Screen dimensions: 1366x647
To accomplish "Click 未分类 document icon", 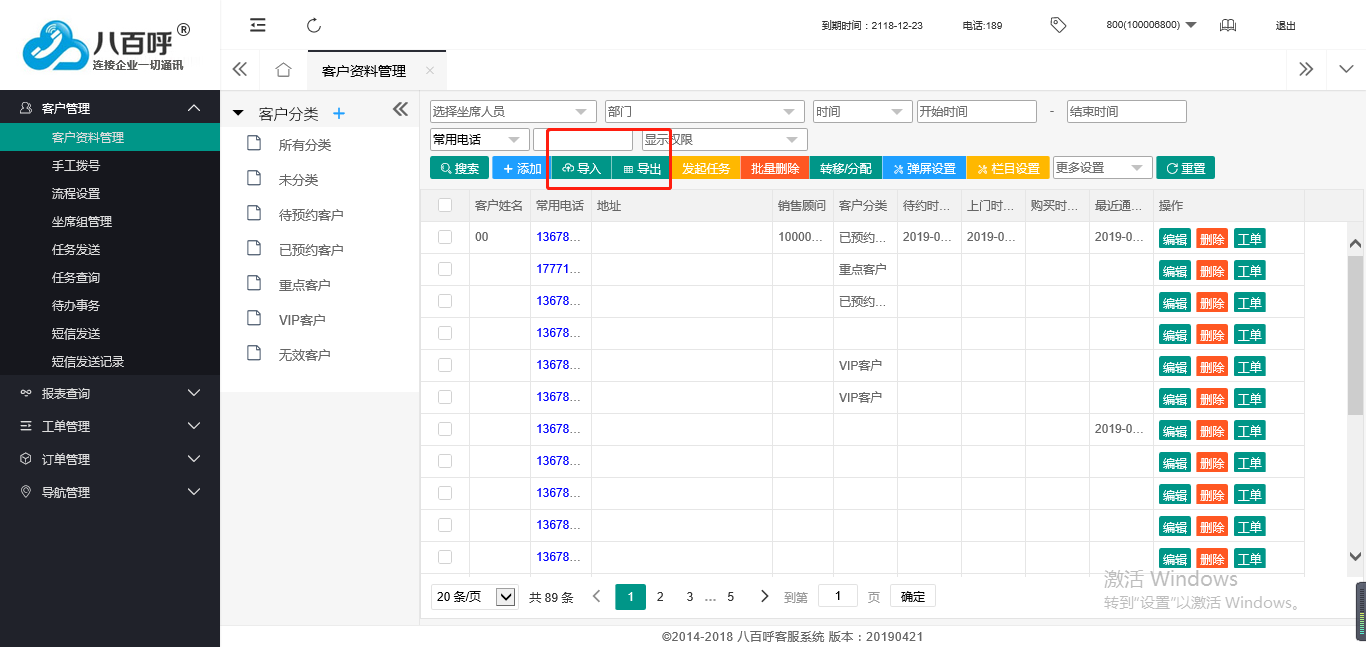I will (254, 179).
